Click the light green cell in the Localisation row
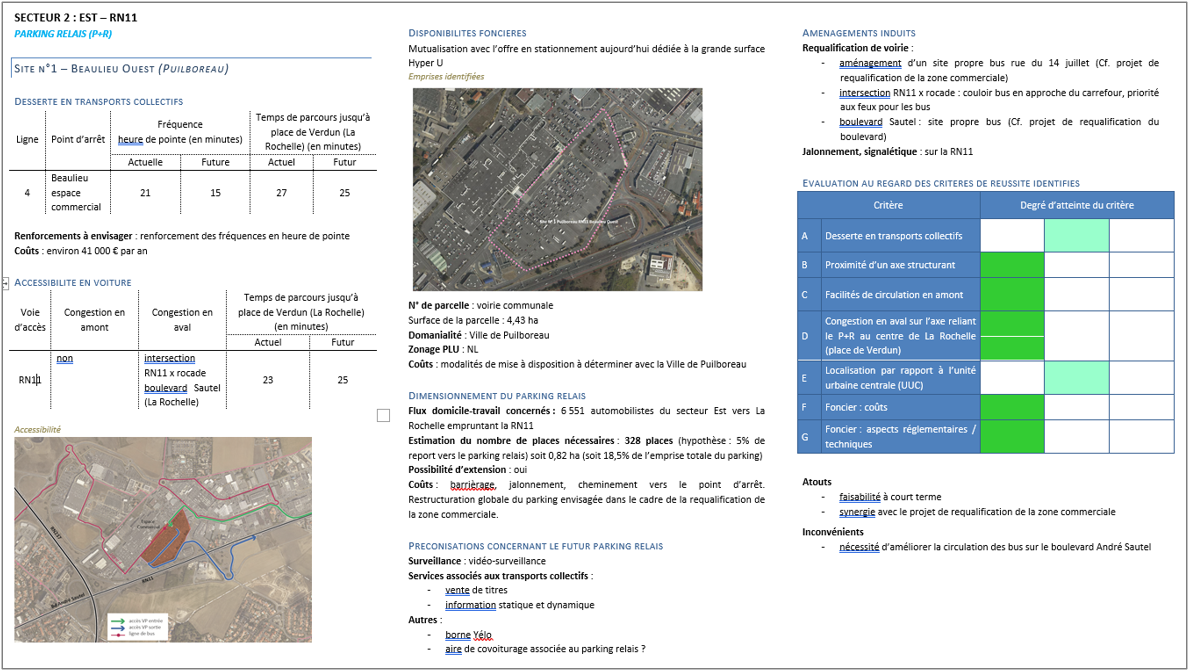The width and height of the screenshot is (1188, 671). pyautogui.click(x=1076, y=378)
